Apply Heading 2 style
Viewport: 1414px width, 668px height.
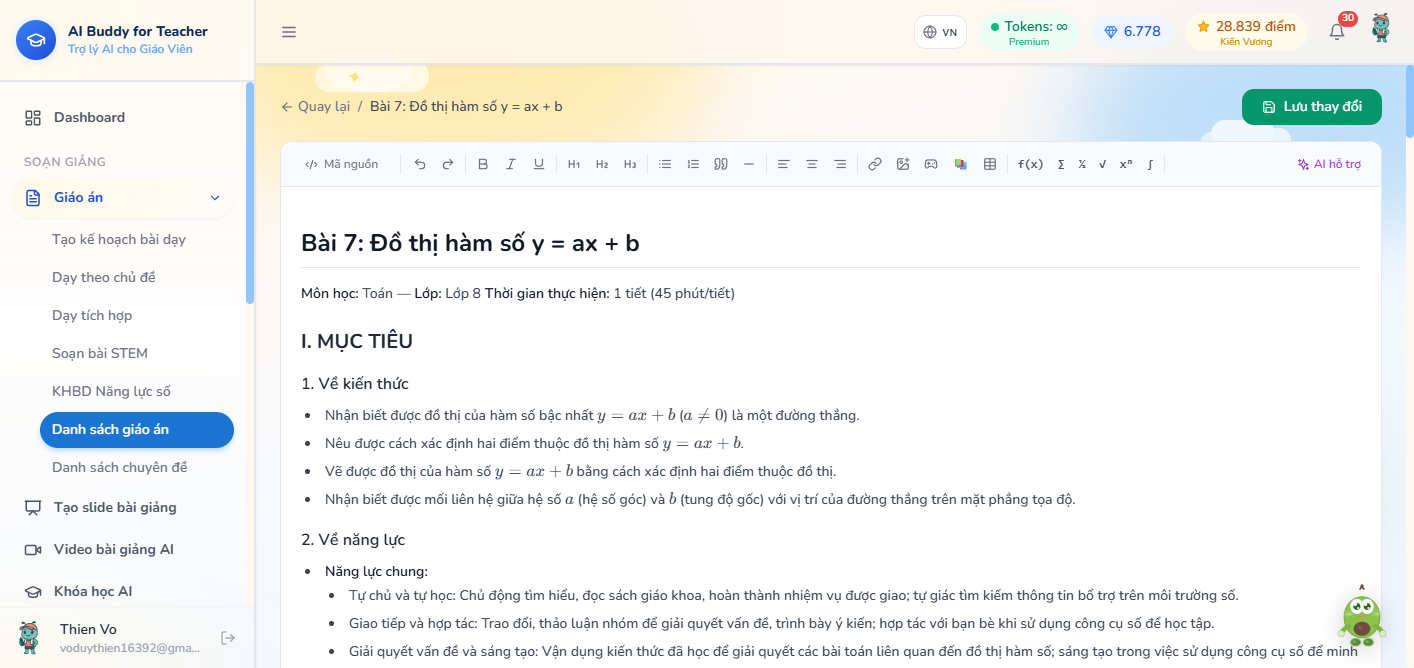pyautogui.click(x=602, y=164)
